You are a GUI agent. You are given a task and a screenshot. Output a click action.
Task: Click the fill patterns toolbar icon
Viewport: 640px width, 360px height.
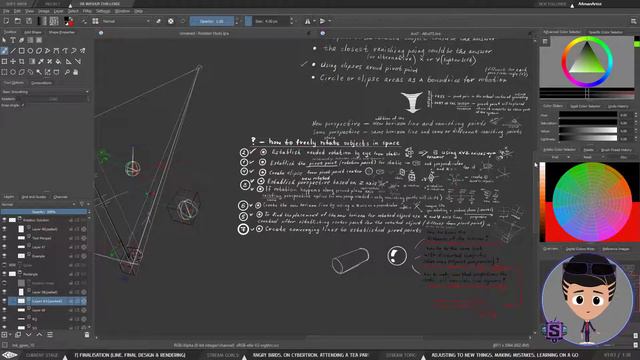pos(54,21)
